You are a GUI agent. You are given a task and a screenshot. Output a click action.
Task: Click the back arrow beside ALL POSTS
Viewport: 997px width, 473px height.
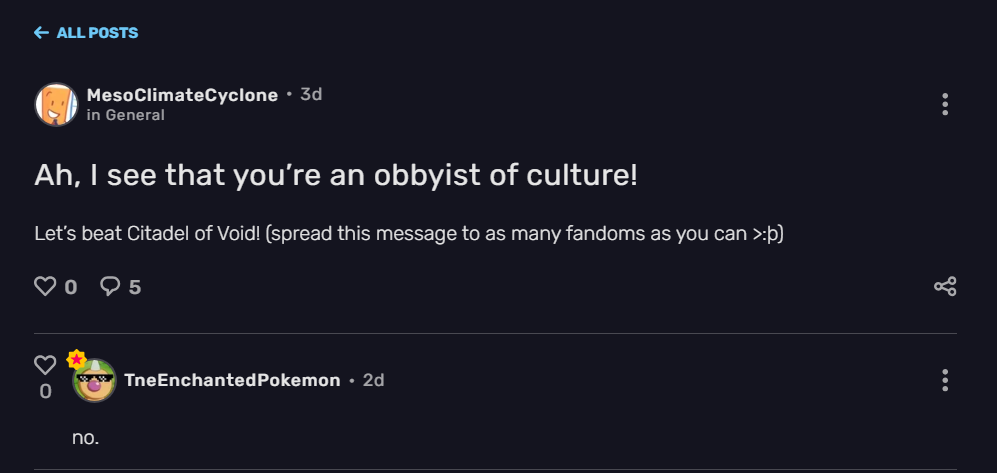[x=41, y=33]
